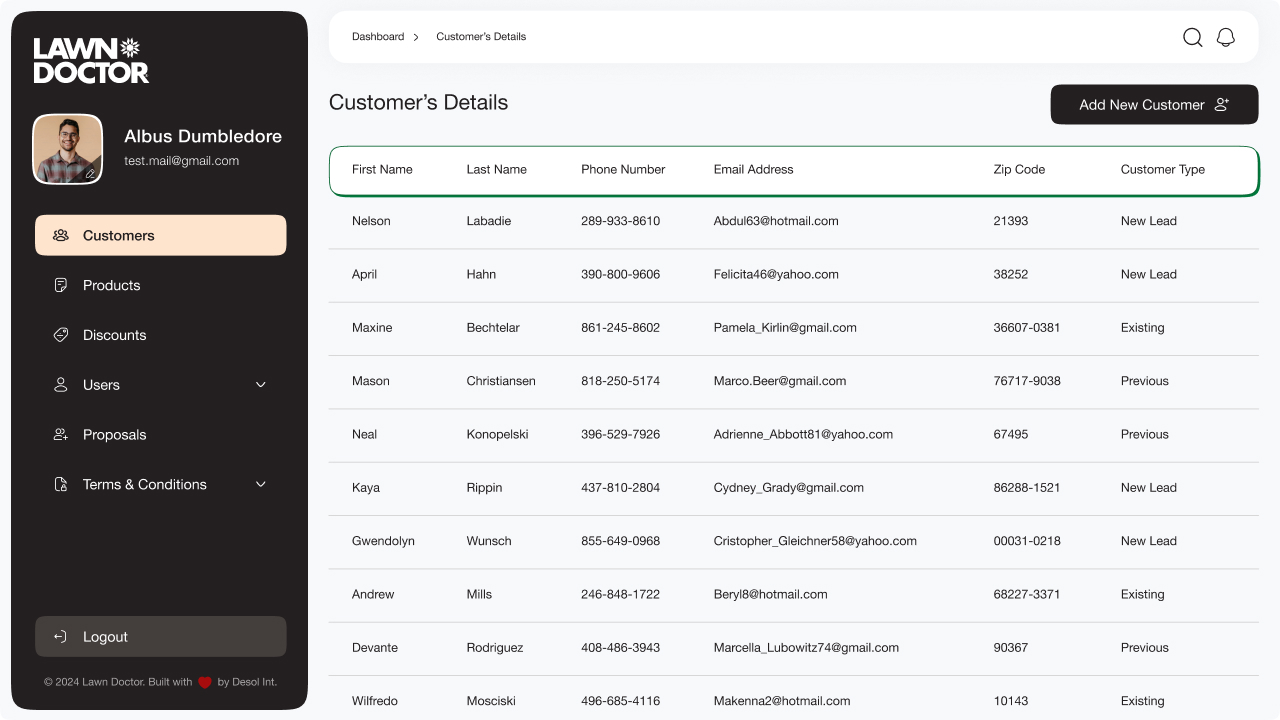Select first name Wilfredo
Screen dimensions: 1280x720
375,701
